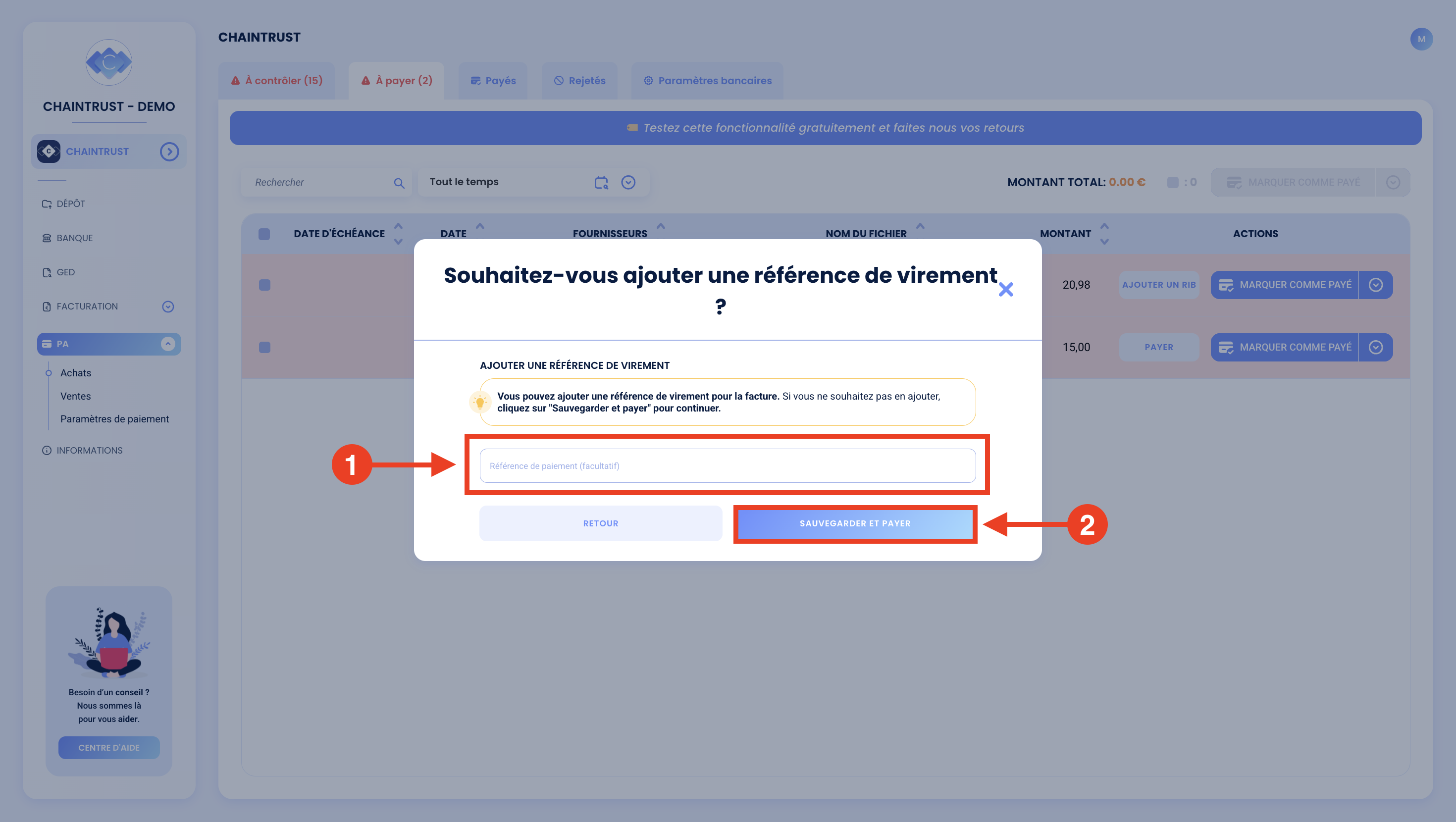Expand the top Marquer comme payé dropdown arrow
The height and width of the screenshot is (822, 1456).
click(x=1393, y=182)
